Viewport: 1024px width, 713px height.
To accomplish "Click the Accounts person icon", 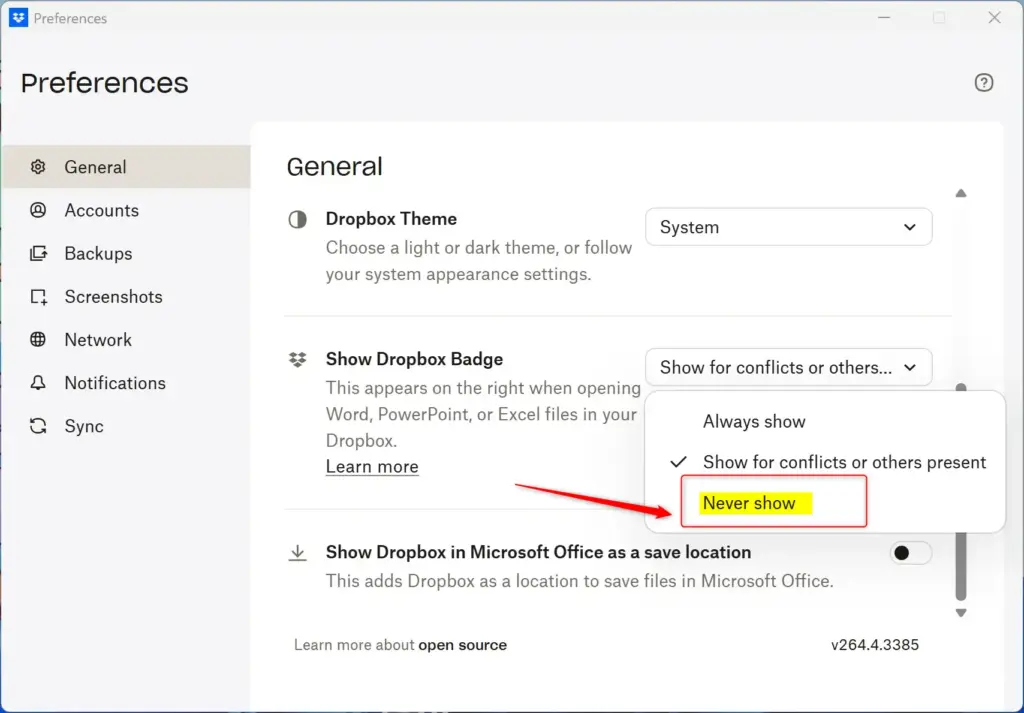I will click(38, 210).
